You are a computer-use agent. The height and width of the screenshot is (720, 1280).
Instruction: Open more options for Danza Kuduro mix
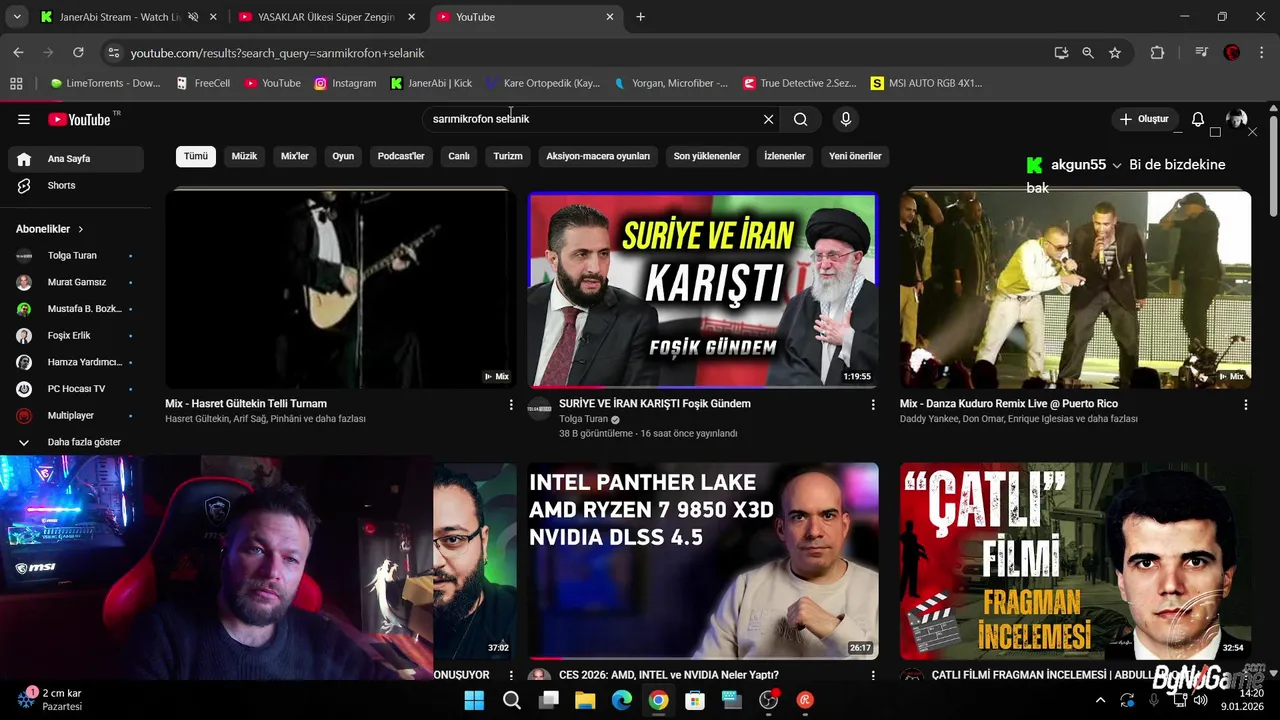[x=1246, y=405]
